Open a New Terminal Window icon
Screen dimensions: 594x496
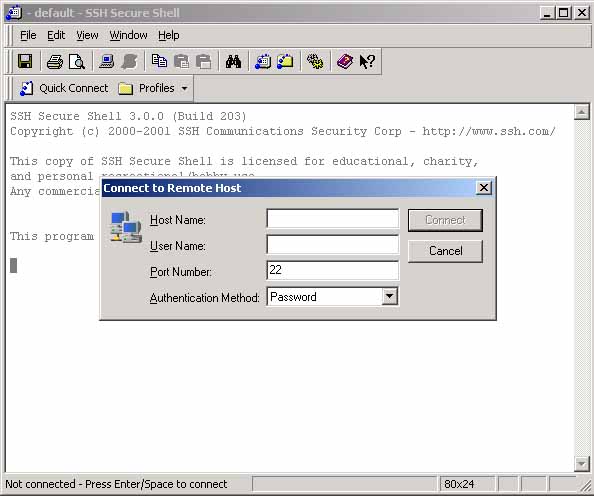point(263,61)
